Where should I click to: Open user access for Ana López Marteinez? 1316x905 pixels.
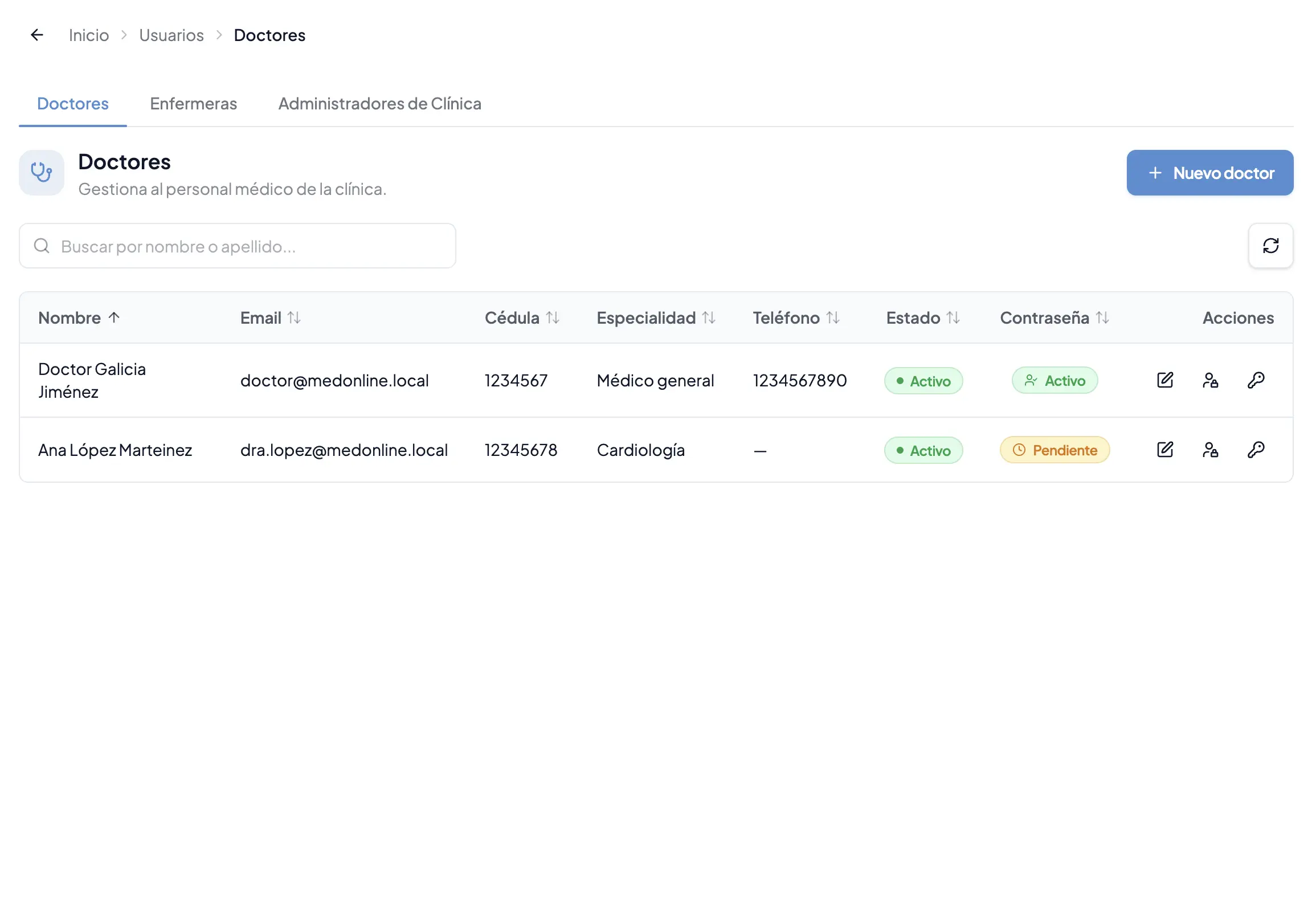tap(1210, 450)
